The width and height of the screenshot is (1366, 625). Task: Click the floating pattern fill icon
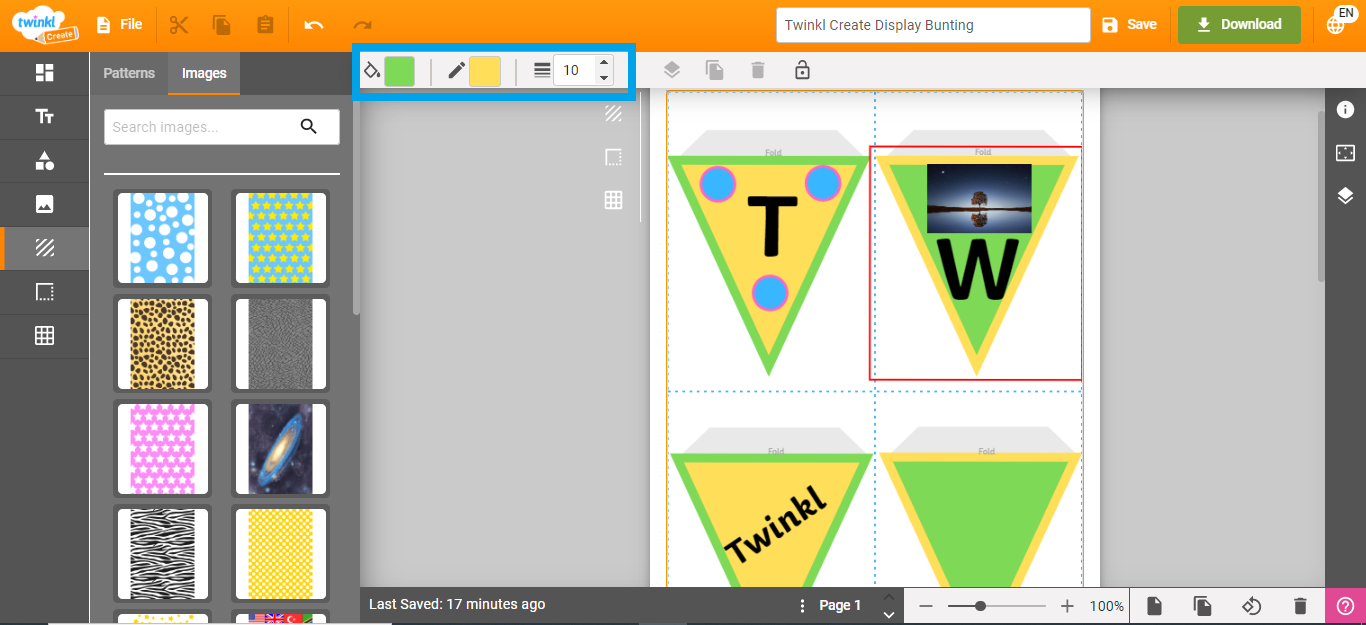click(x=613, y=114)
